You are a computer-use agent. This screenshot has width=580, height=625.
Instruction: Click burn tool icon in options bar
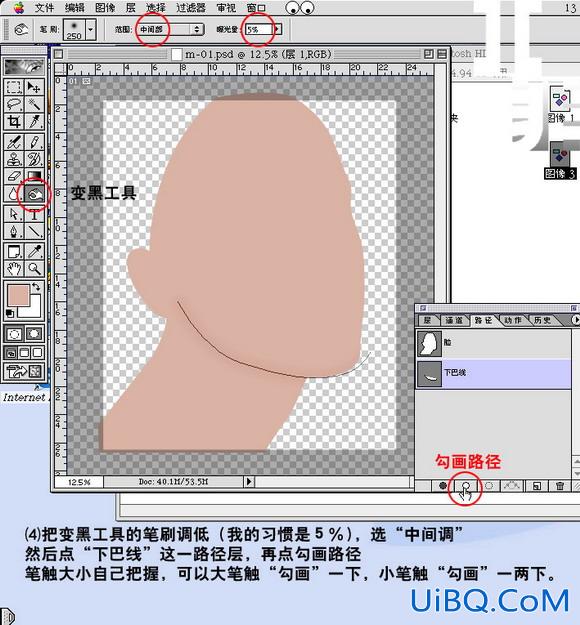coord(21,29)
